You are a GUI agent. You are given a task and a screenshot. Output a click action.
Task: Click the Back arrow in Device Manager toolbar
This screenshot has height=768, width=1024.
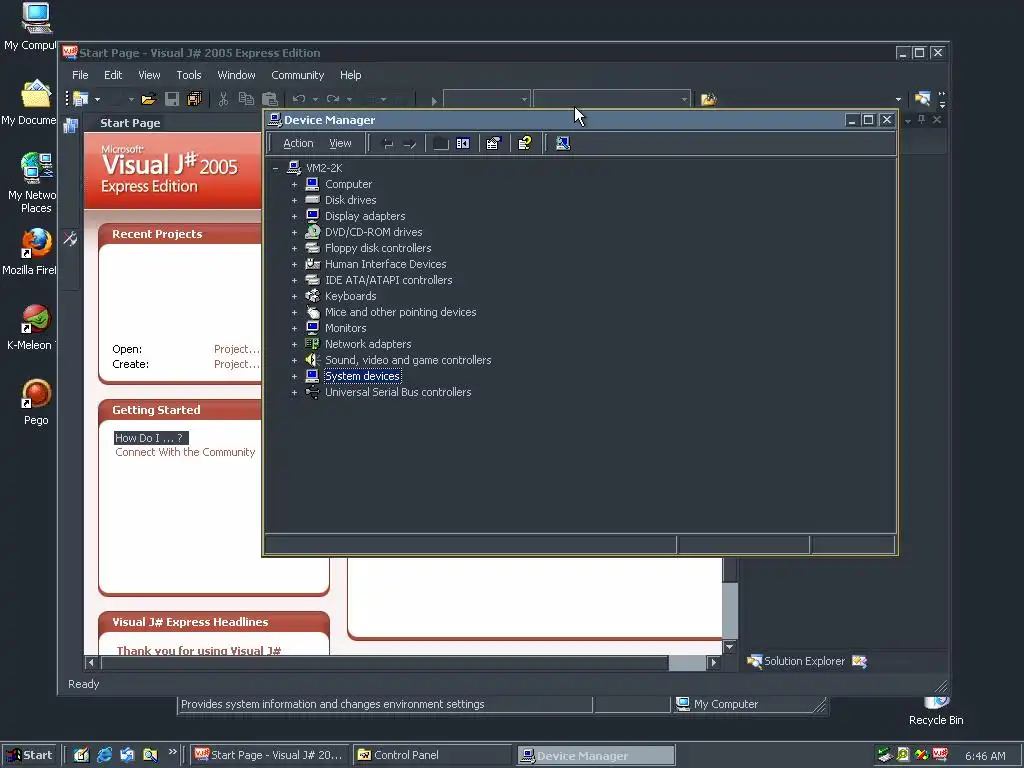click(387, 144)
